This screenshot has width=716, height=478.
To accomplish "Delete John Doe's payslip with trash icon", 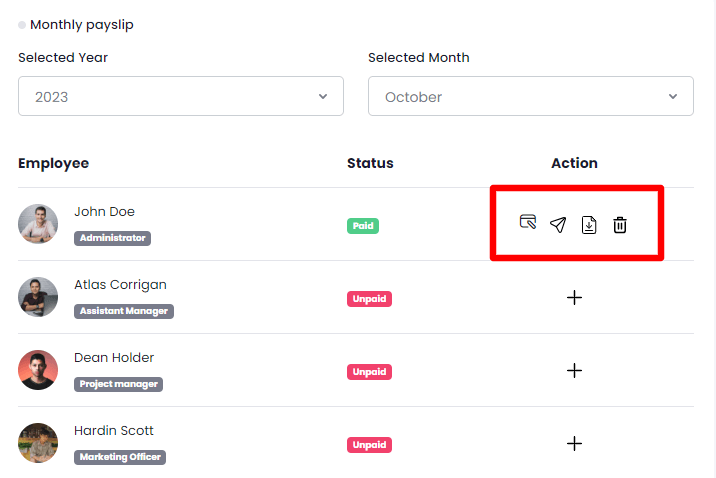I will tap(620, 225).
